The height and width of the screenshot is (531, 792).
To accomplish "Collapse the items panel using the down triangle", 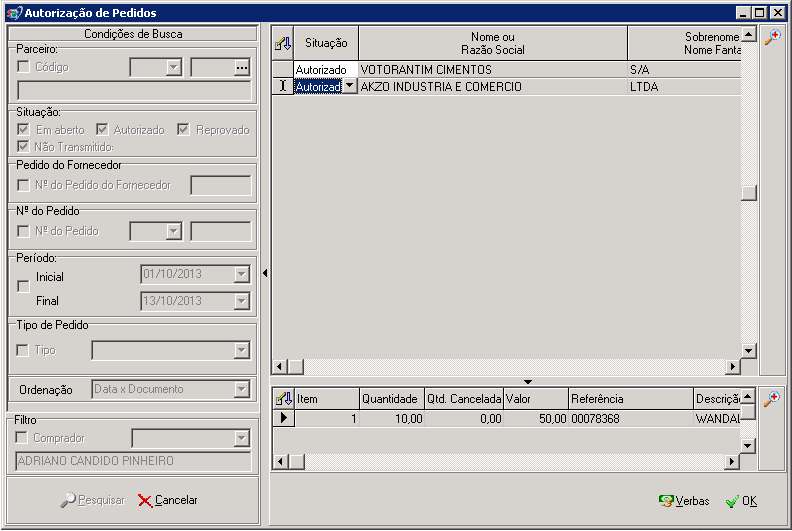I will click(528, 382).
